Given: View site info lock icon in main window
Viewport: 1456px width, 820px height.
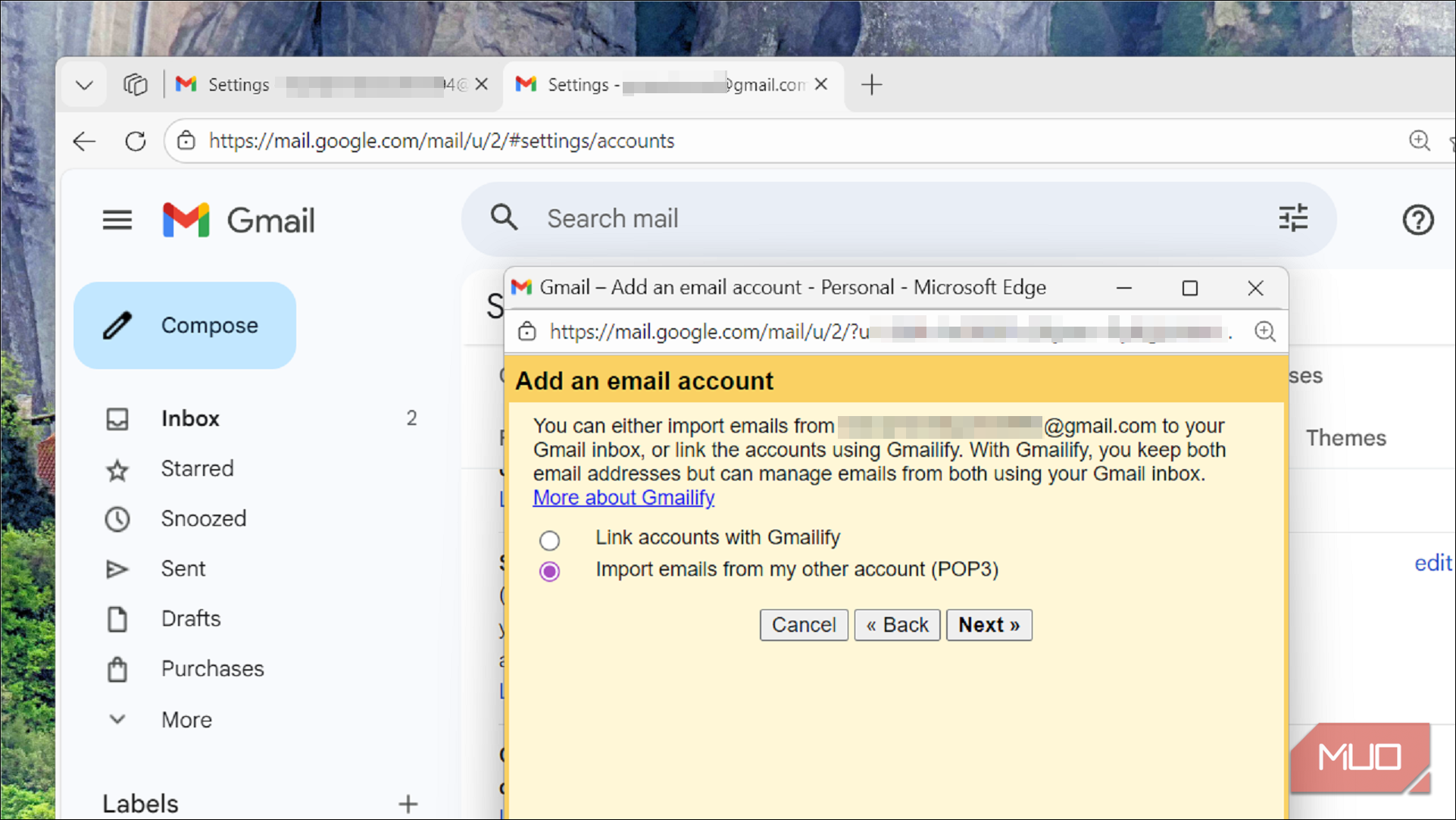Looking at the screenshot, I should [186, 141].
